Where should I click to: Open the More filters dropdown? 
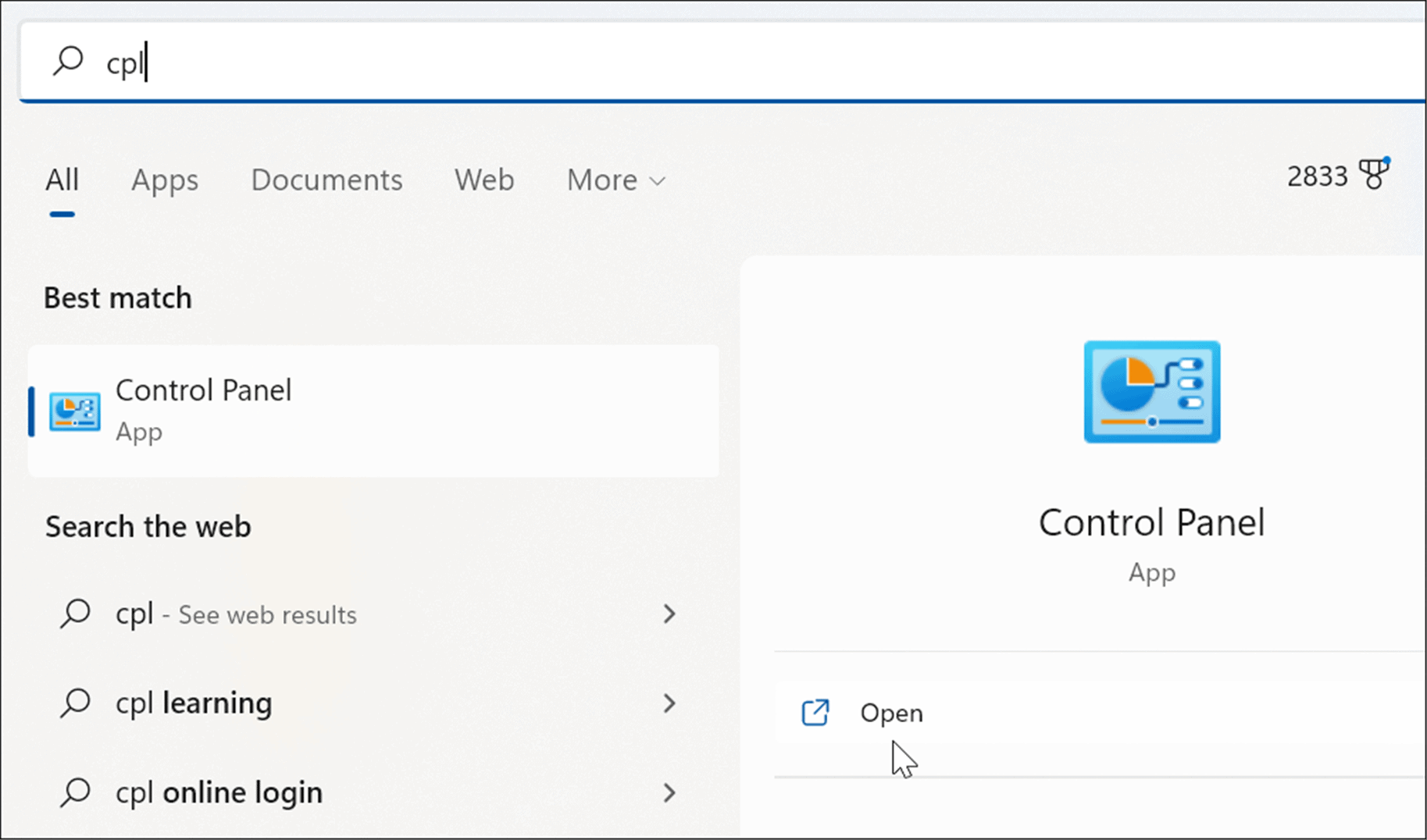click(615, 180)
